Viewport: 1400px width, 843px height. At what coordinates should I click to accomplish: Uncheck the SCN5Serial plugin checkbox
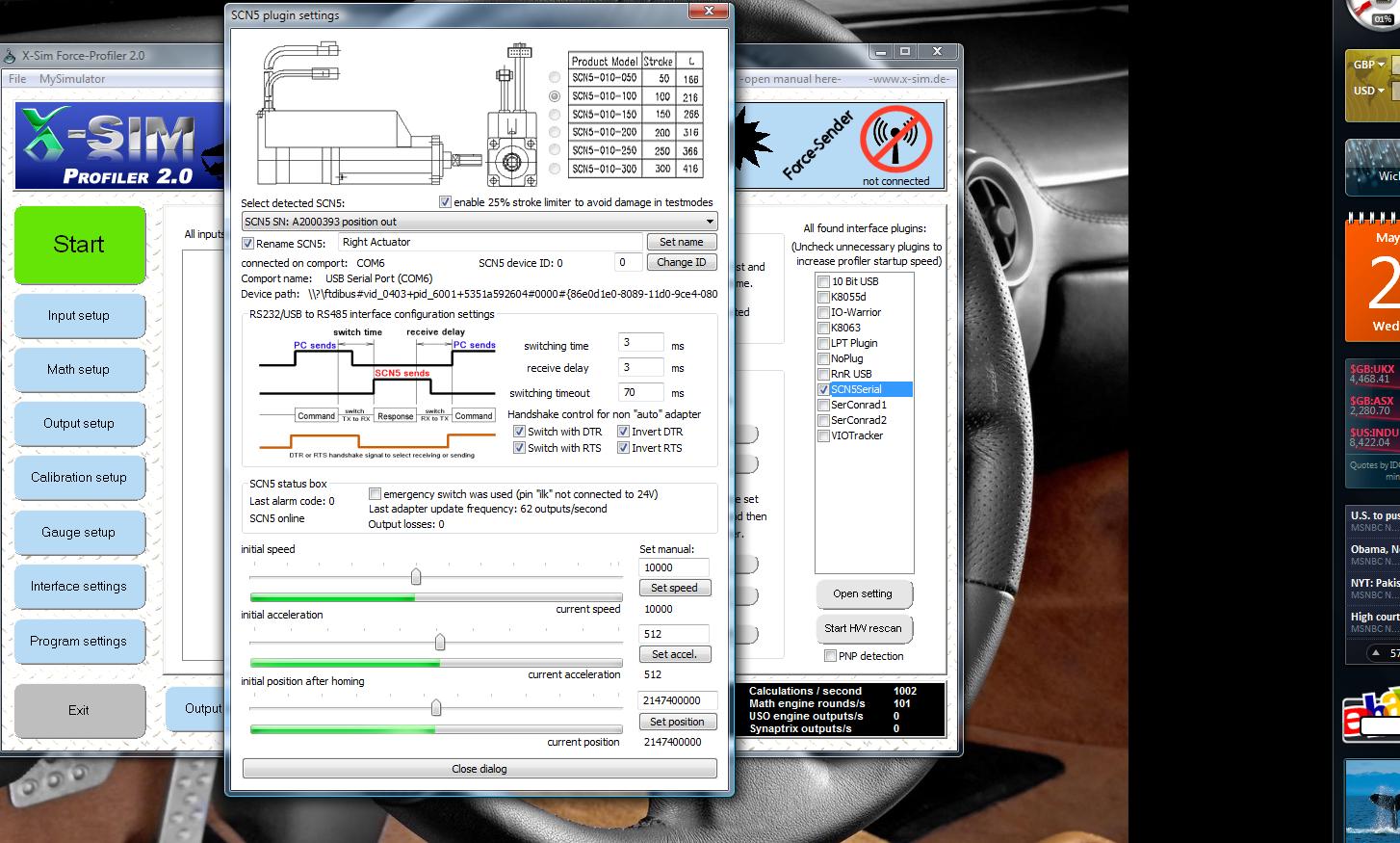823,389
